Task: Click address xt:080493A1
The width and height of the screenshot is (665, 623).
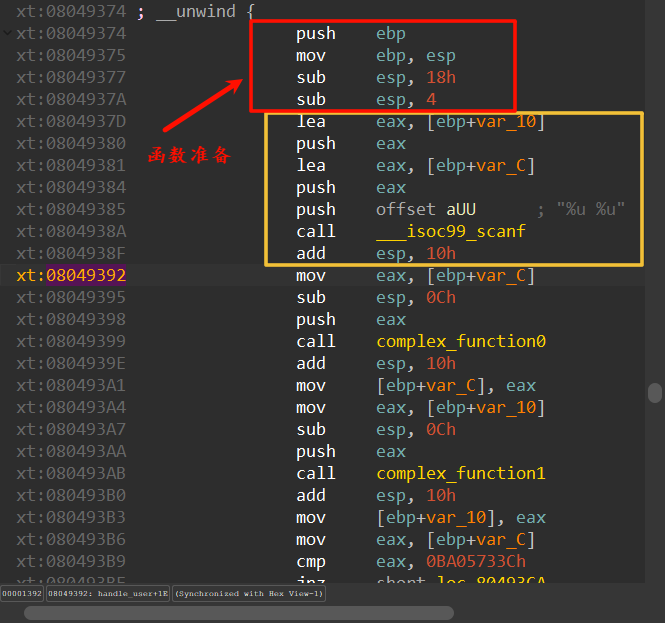Action: pos(71,386)
